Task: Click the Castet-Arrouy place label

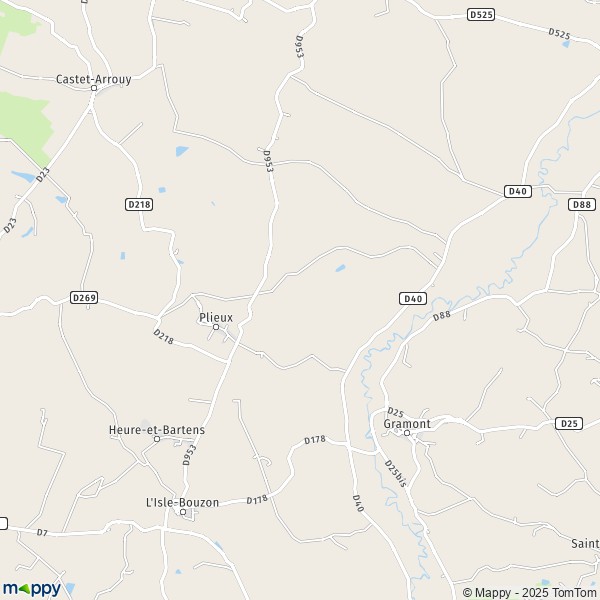Action: [x=94, y=79]
